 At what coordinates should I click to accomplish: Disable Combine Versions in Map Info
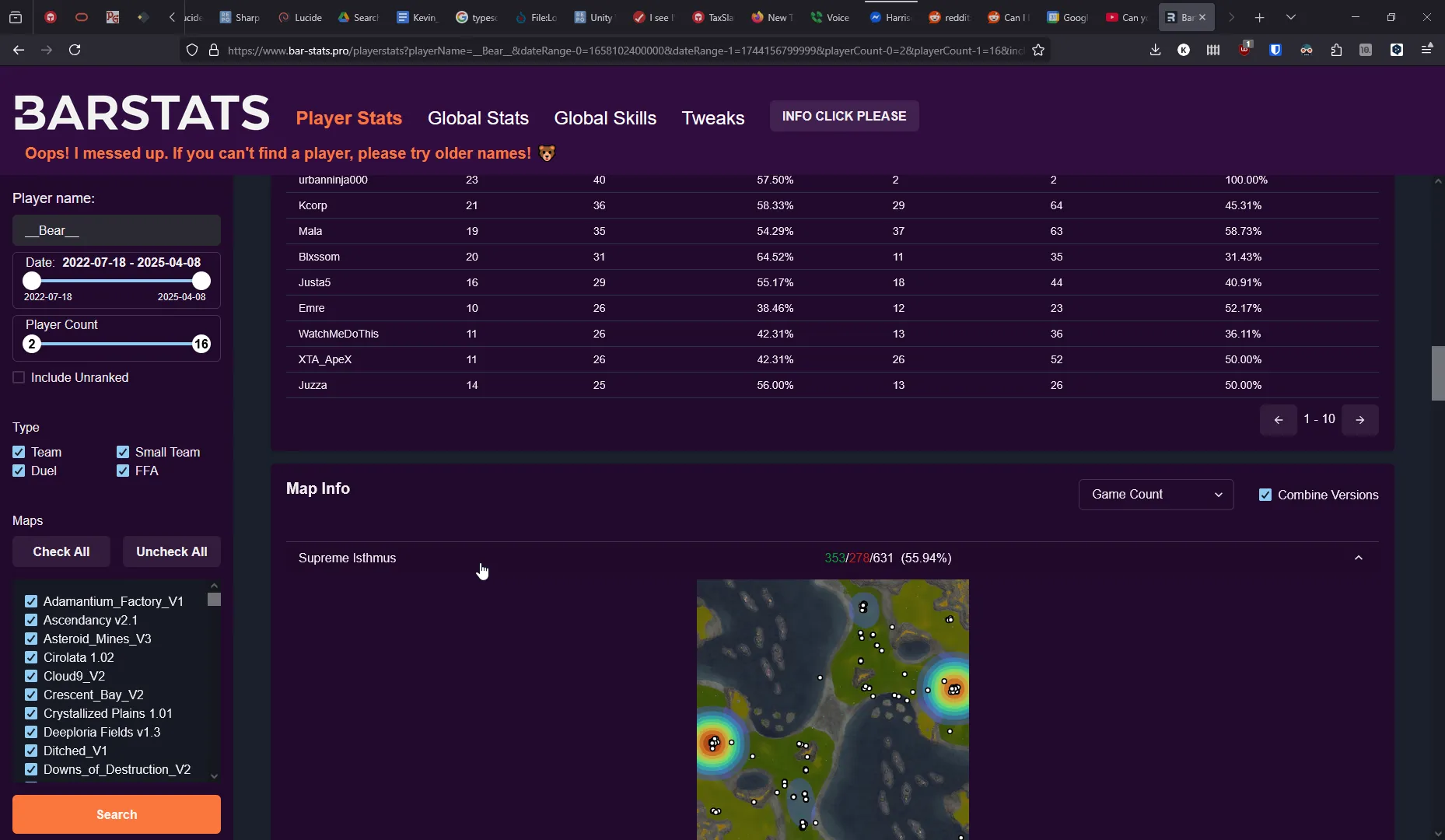[1265, 494]
